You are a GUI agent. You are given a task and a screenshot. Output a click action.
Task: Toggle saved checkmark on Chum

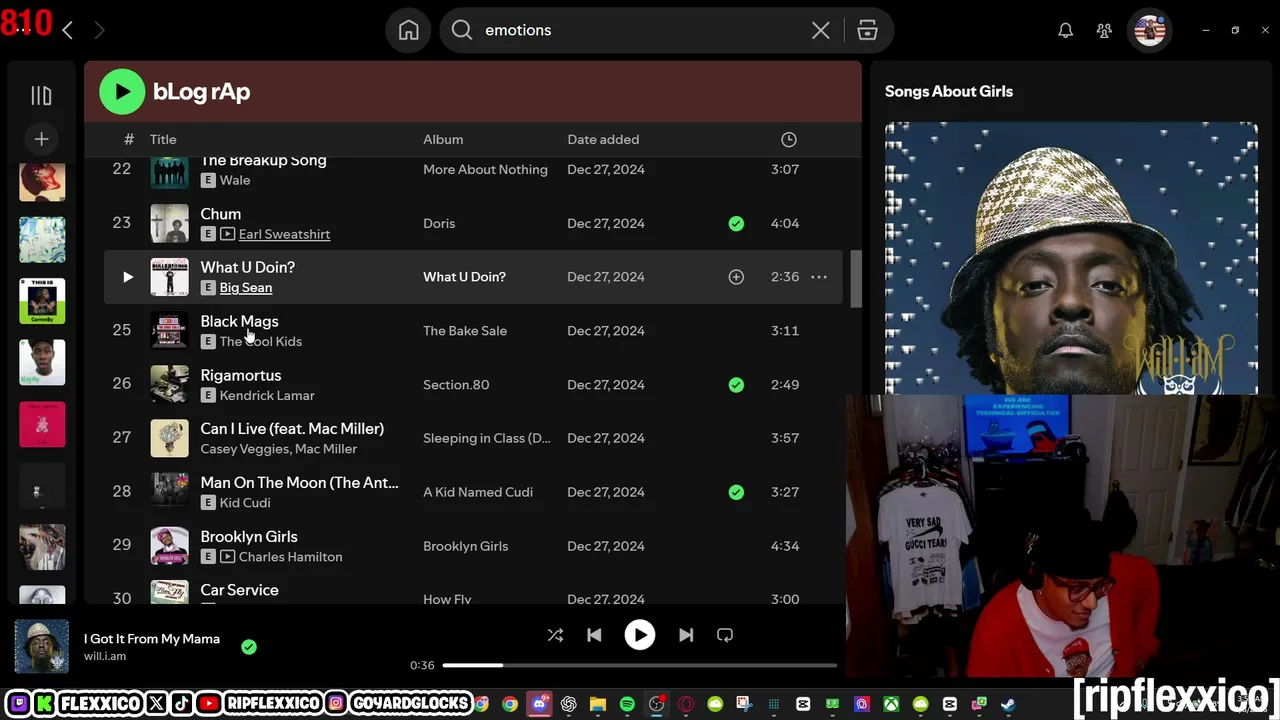pos(736,223)
